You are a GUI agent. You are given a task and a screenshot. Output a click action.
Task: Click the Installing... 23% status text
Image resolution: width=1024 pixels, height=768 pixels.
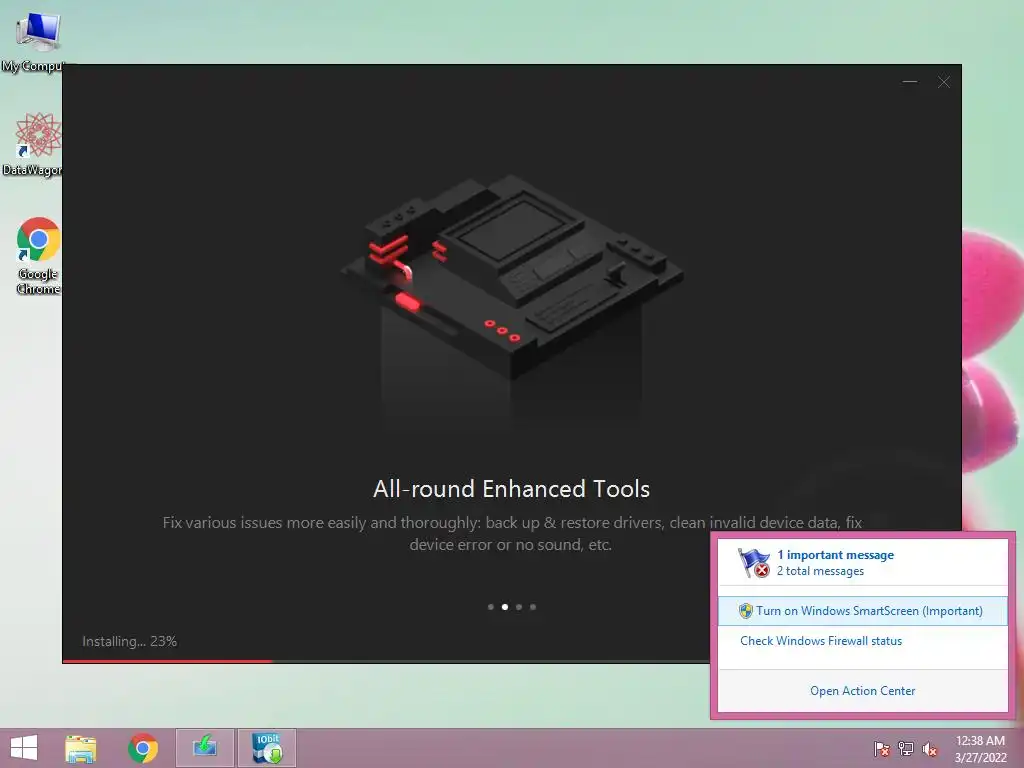tap(129, 641)
